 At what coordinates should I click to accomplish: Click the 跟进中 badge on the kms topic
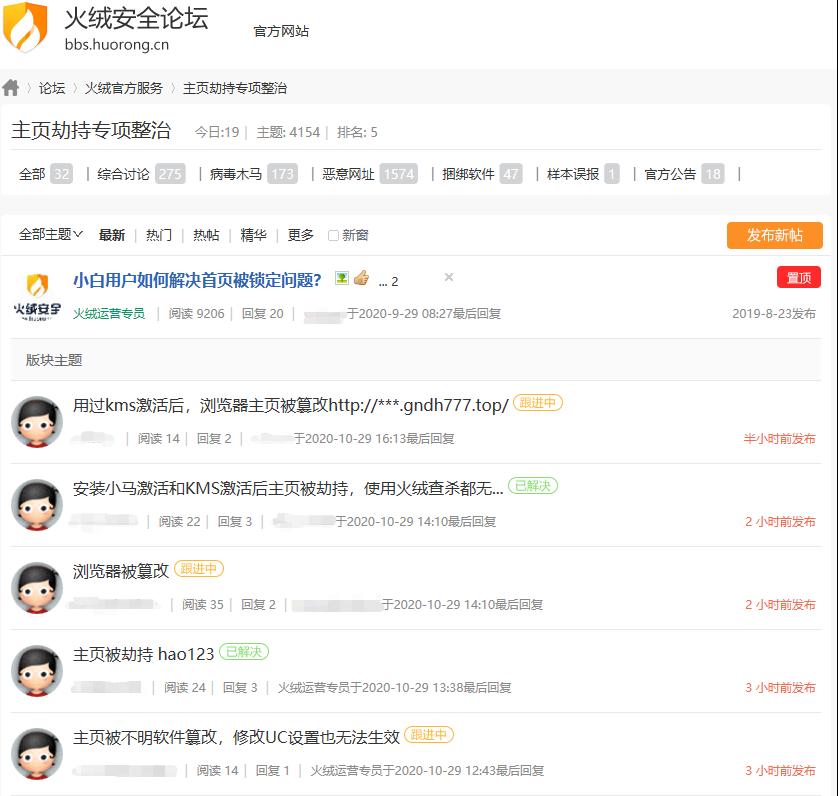[540, 402]
